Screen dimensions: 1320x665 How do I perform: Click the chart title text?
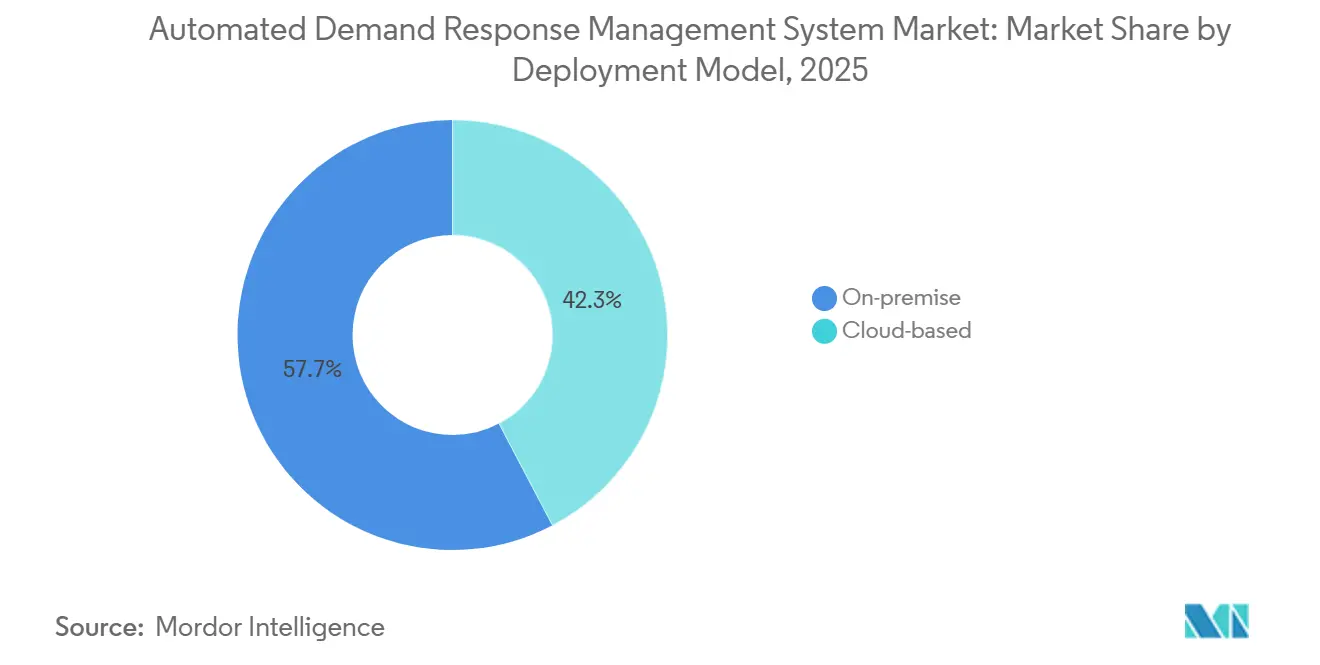690,50
